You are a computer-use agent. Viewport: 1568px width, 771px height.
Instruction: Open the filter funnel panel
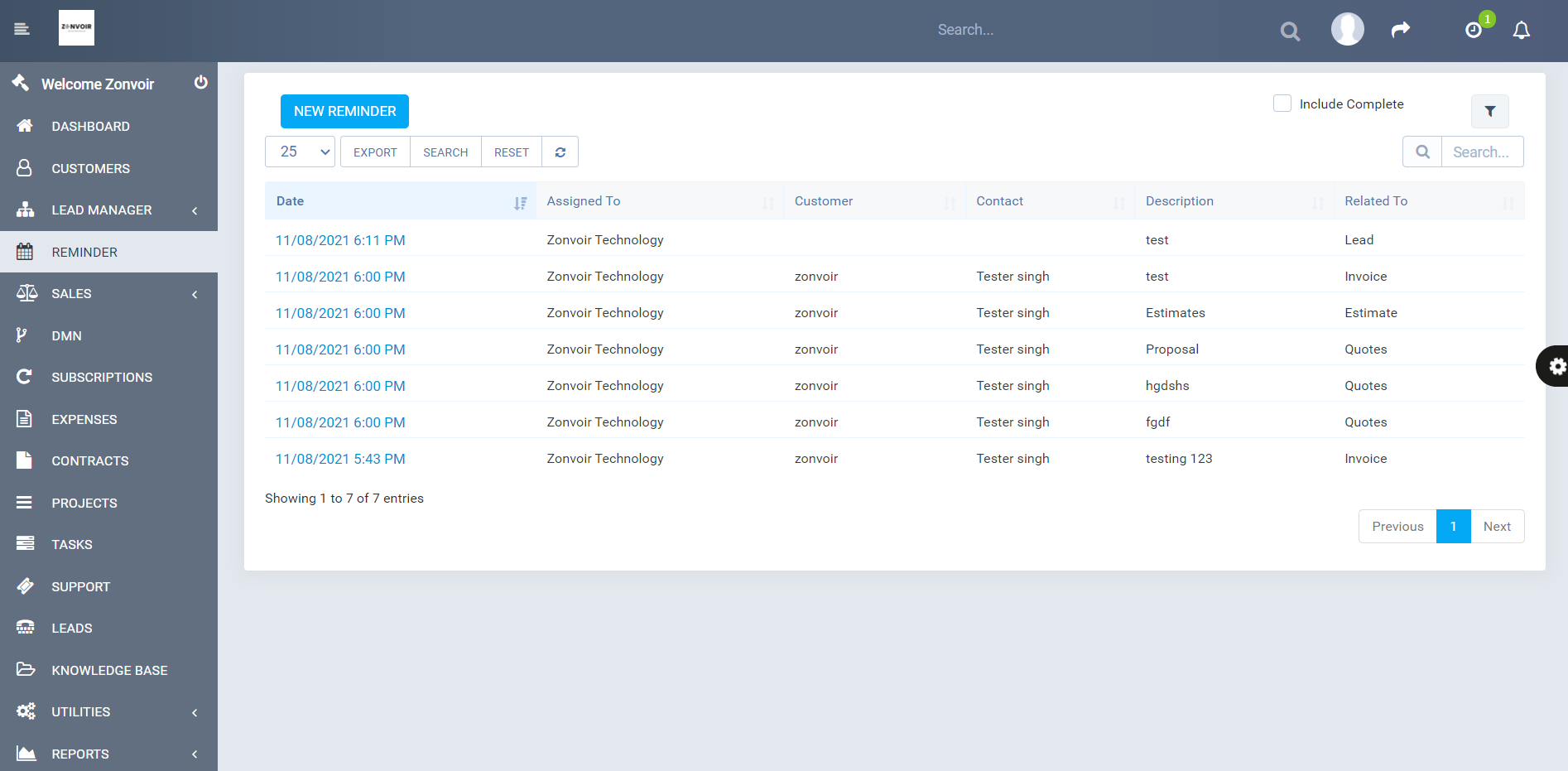pyautogui.click(x=1489, y=111)
